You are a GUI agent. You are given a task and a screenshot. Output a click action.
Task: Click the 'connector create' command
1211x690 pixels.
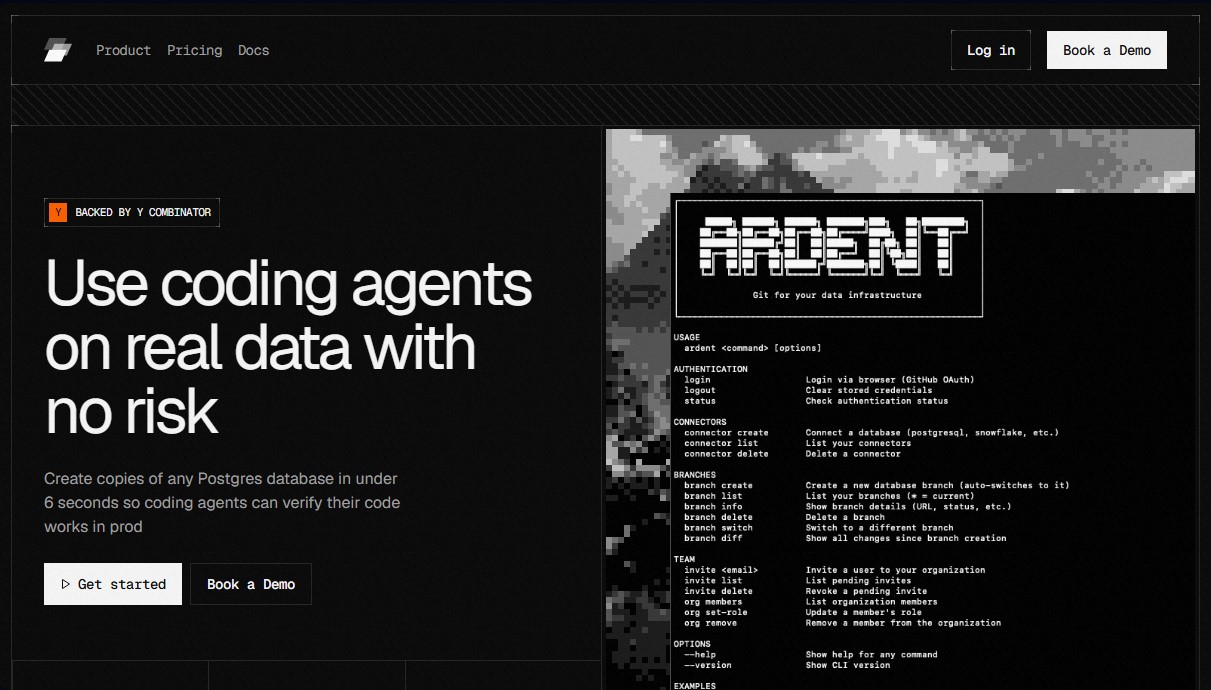726,433
